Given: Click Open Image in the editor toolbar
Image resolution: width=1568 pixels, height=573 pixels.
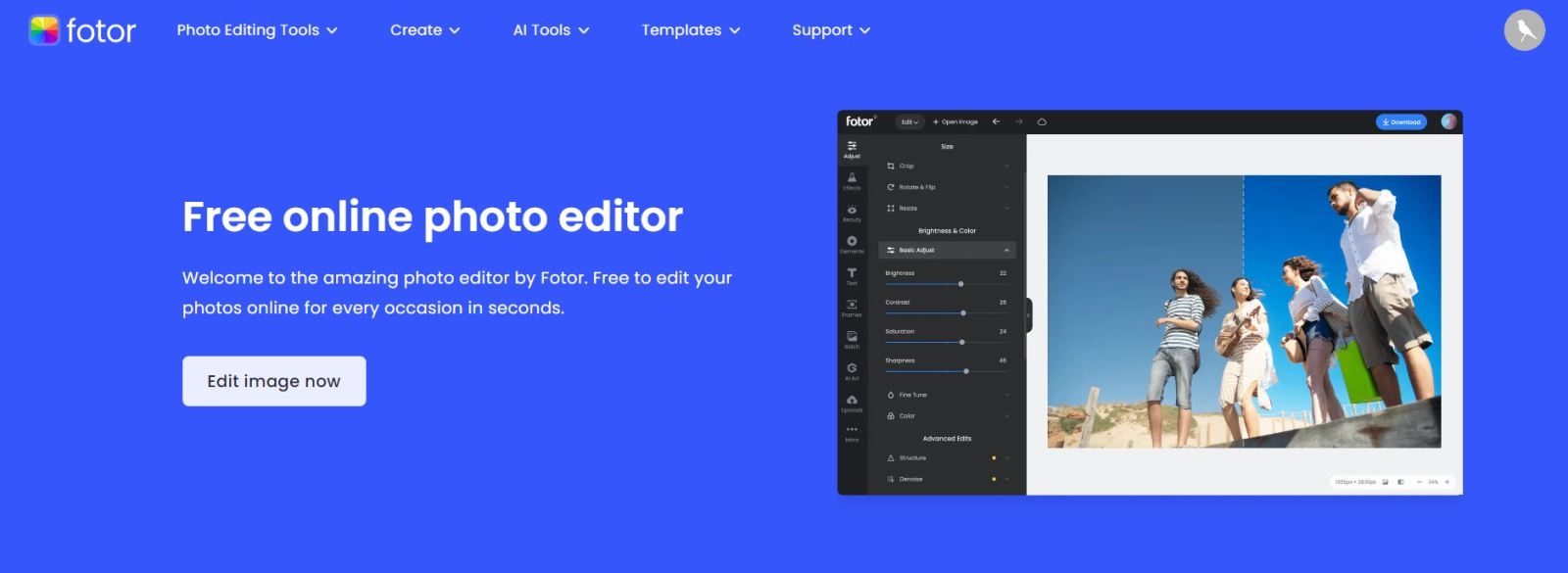Looking at the screenshot, I should click(955, 122).
